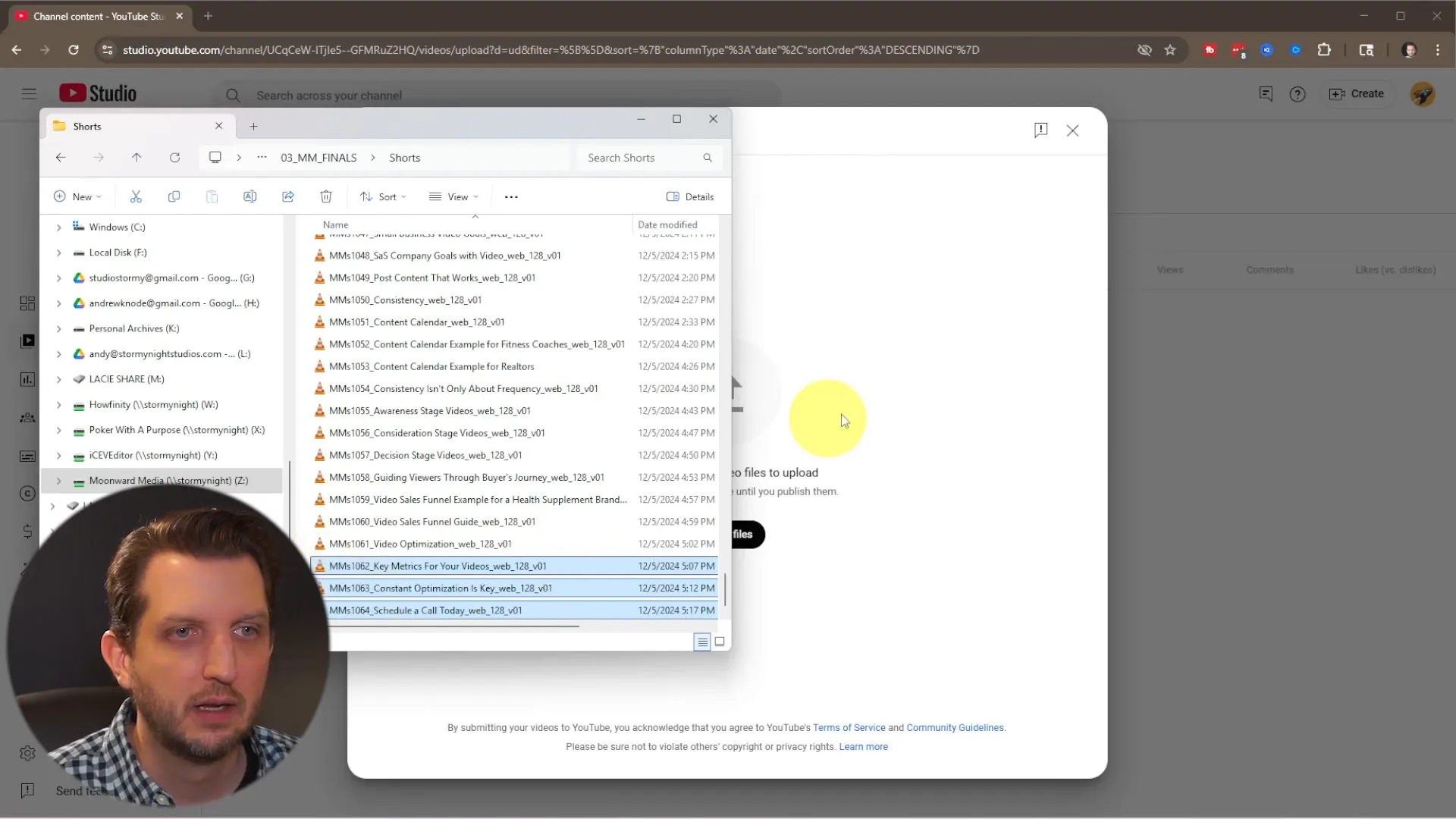
Task: Open the Community Guidelines link
Action: (955, 727)
